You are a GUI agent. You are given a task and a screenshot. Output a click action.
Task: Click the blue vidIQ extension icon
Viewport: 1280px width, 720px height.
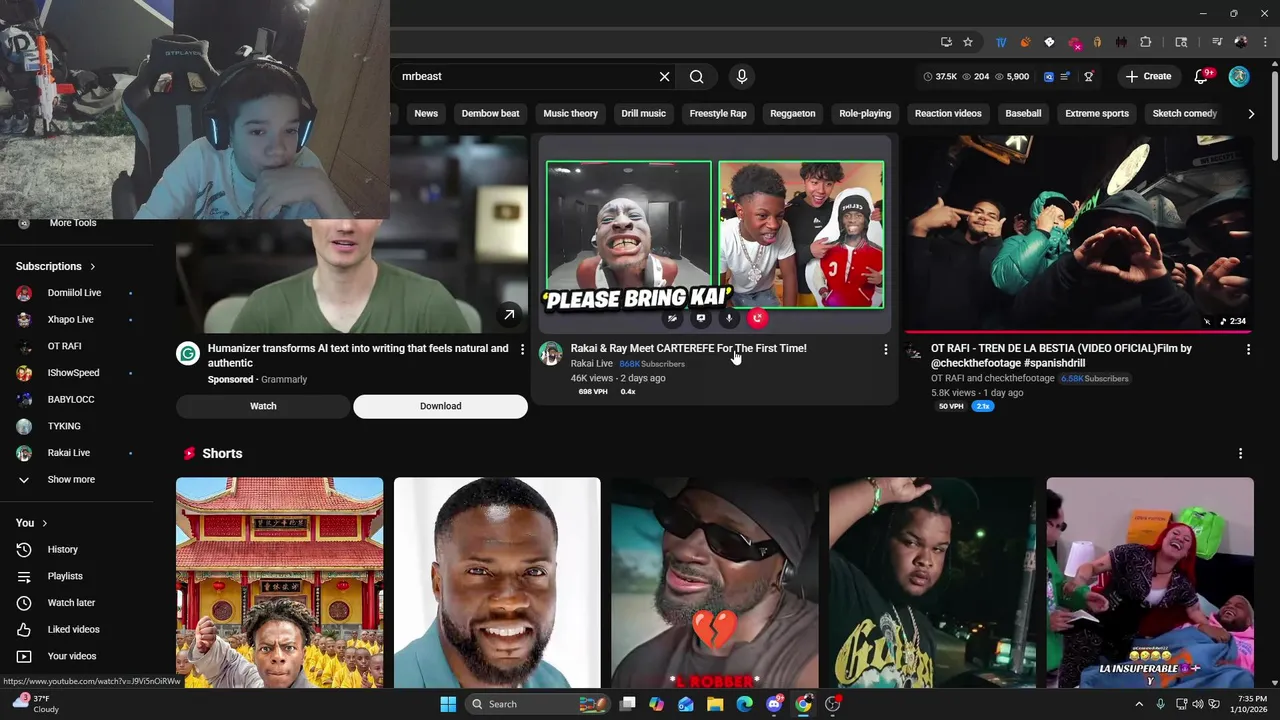point(1049,76)
